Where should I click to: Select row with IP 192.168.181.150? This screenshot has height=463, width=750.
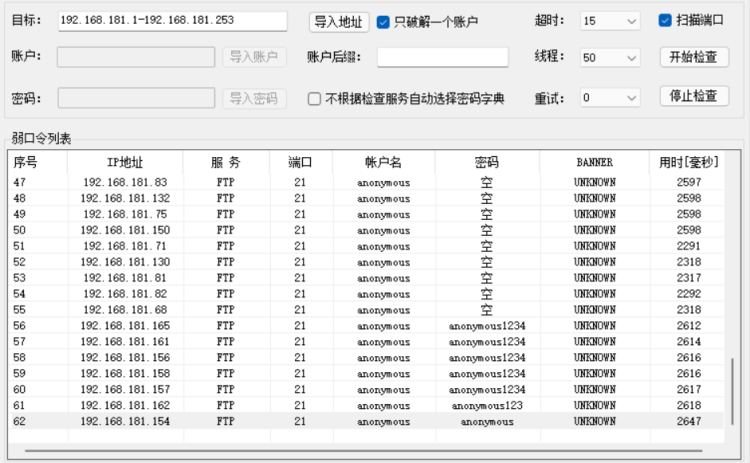pyautogui.click(x=366, y=230)
